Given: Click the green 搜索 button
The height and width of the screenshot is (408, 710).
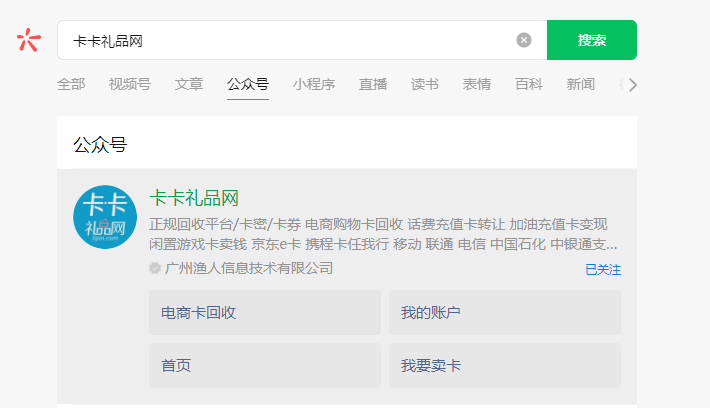Looking at the screenshot, I should (x=592, y=40).
